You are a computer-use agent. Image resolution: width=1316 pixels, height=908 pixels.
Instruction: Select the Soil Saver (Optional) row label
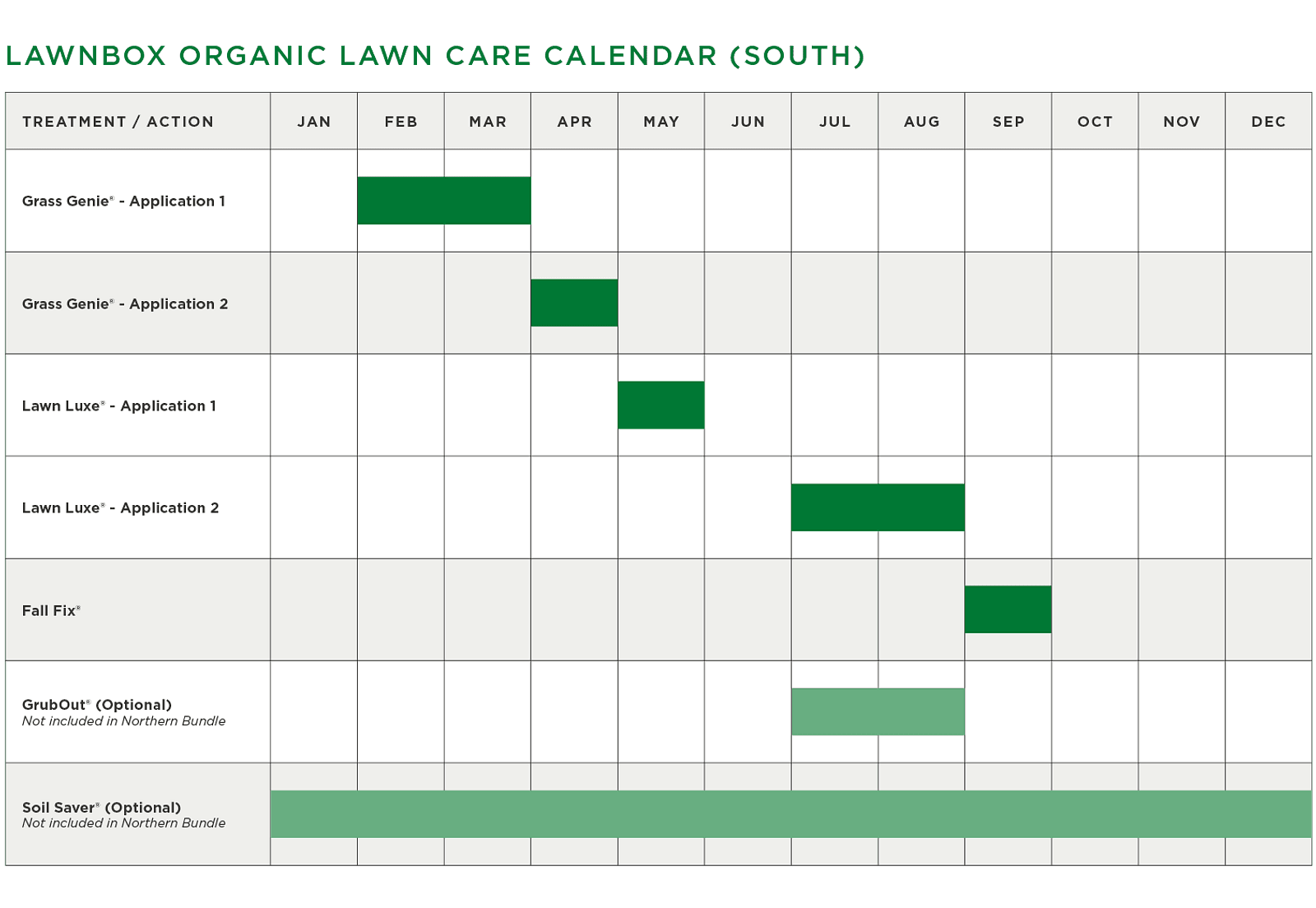(101, 808)
